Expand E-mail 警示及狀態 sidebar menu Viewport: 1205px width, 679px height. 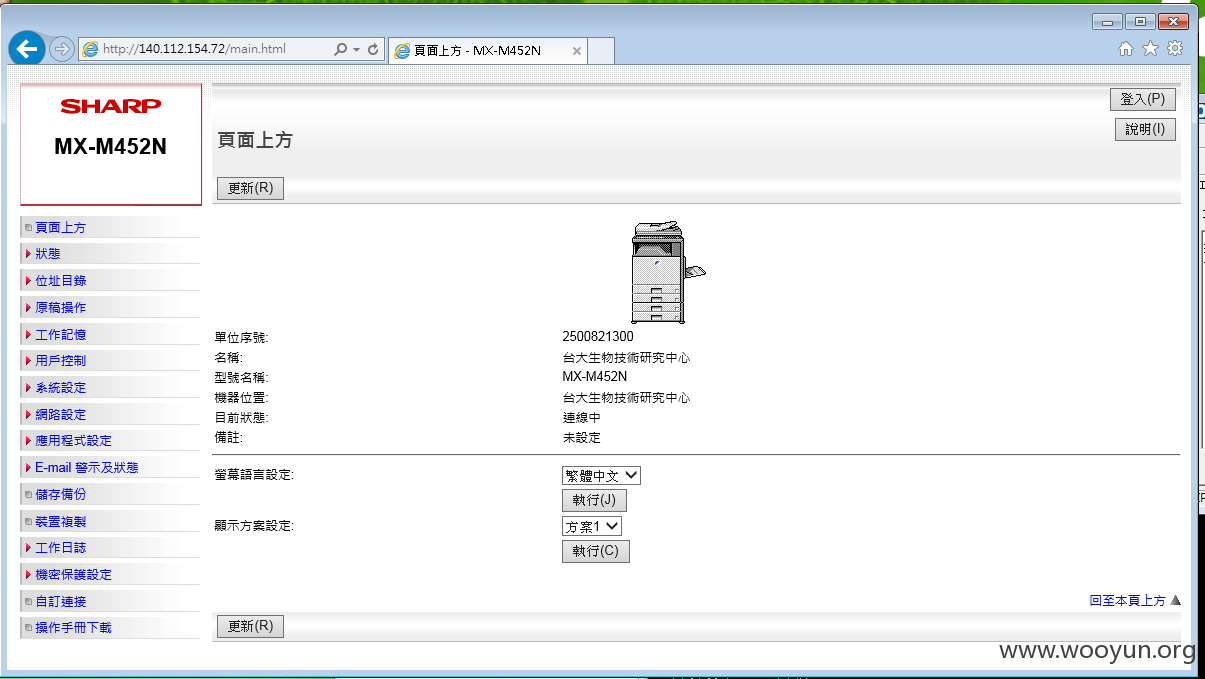pyautogui.click(x=86, y=468)
